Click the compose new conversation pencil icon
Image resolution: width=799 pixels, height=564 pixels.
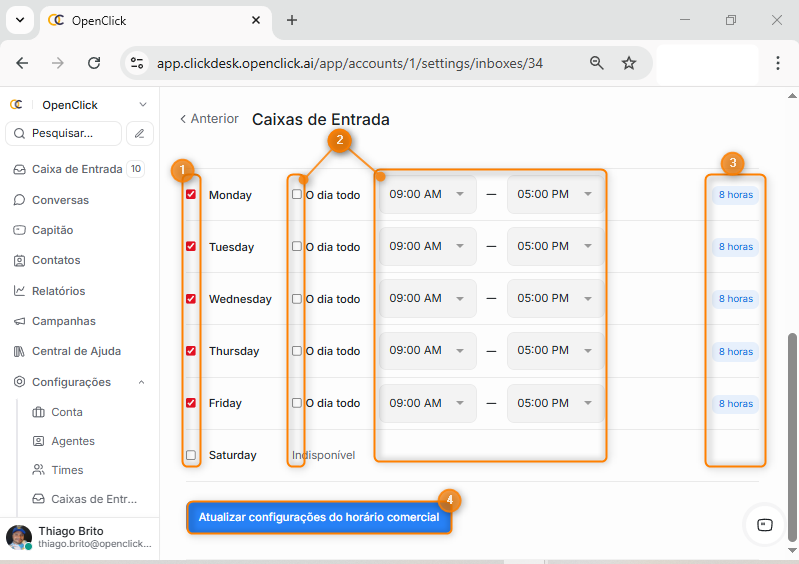click(140, 133)
